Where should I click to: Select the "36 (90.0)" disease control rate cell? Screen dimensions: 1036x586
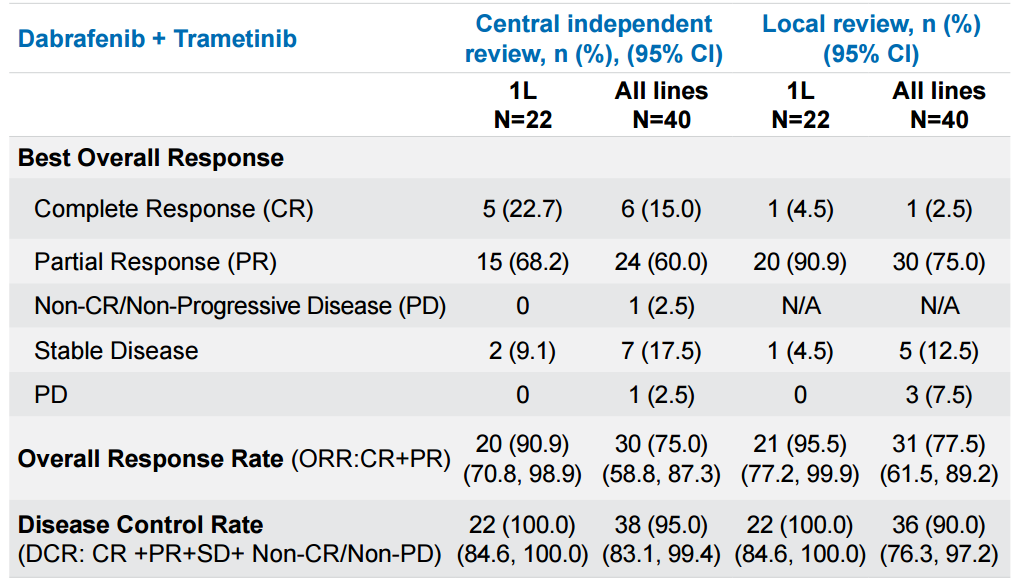coord(939,525)
